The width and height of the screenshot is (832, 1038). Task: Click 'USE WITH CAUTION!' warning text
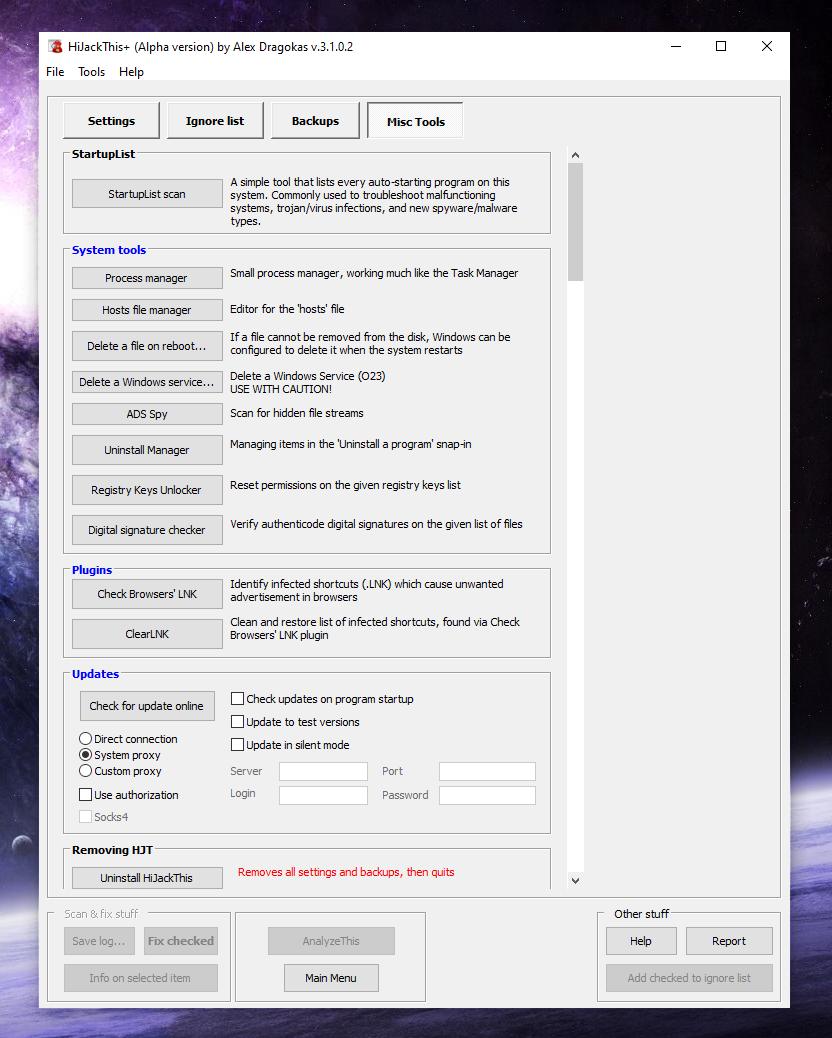coord(281,389)
